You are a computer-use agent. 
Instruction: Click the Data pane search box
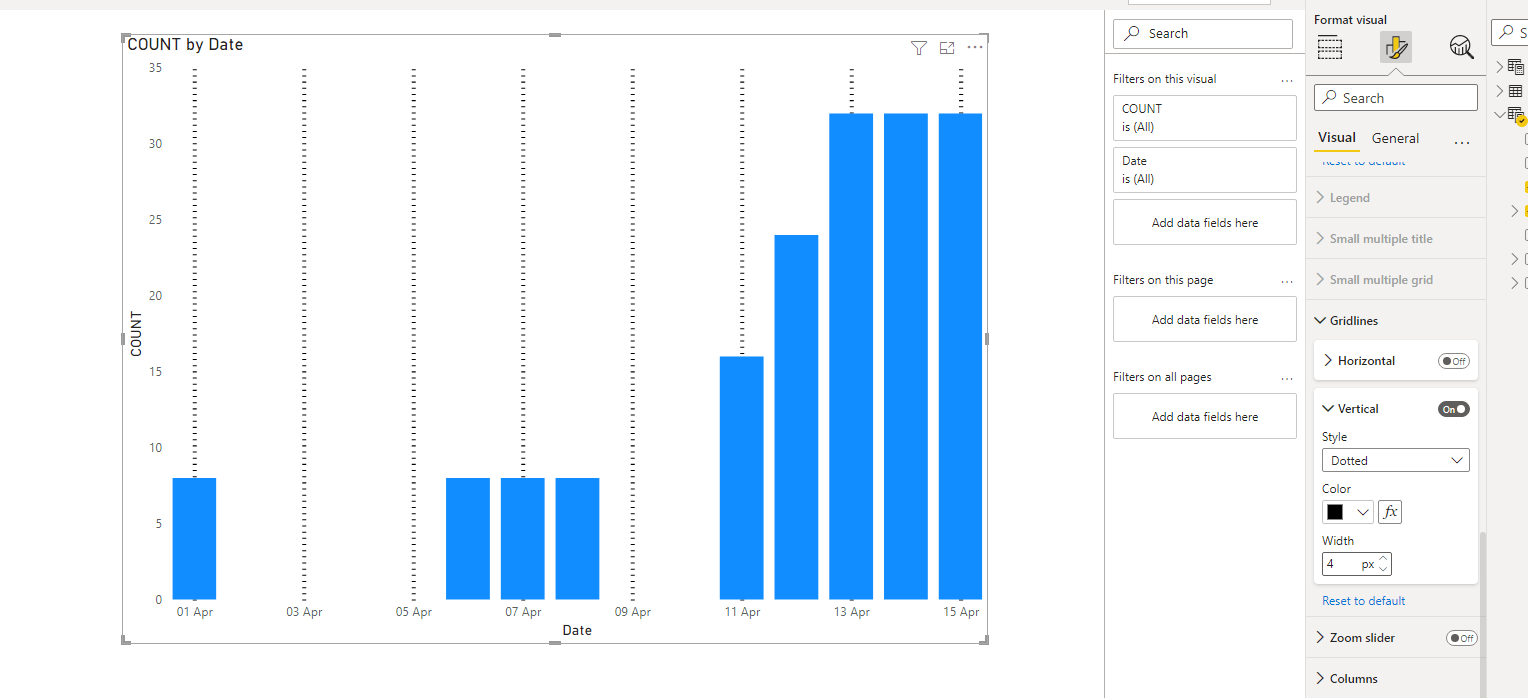[x=1510, y=33]
